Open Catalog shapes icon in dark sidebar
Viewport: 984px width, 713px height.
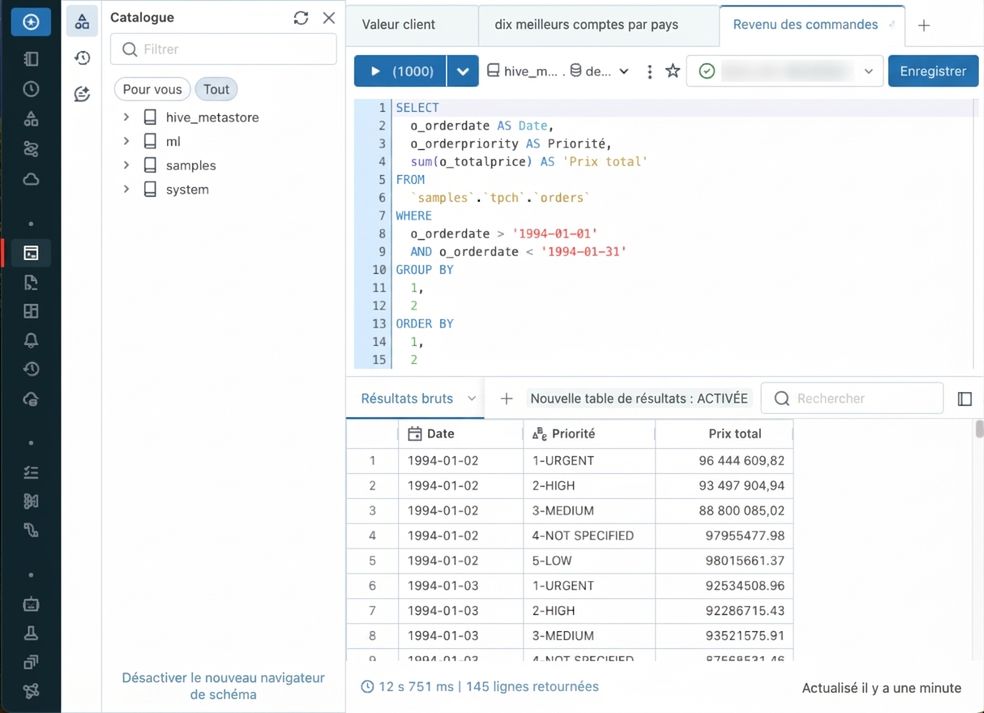click(31, 119)
